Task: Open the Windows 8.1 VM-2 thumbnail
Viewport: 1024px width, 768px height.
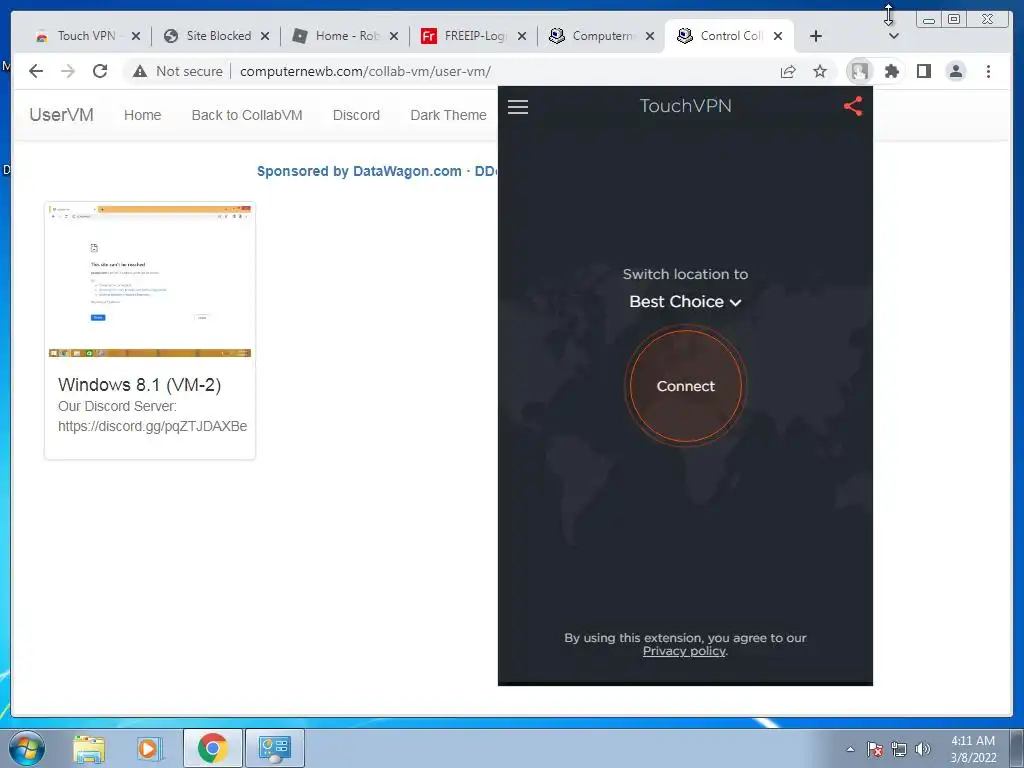Action: [x=150, y=280]
